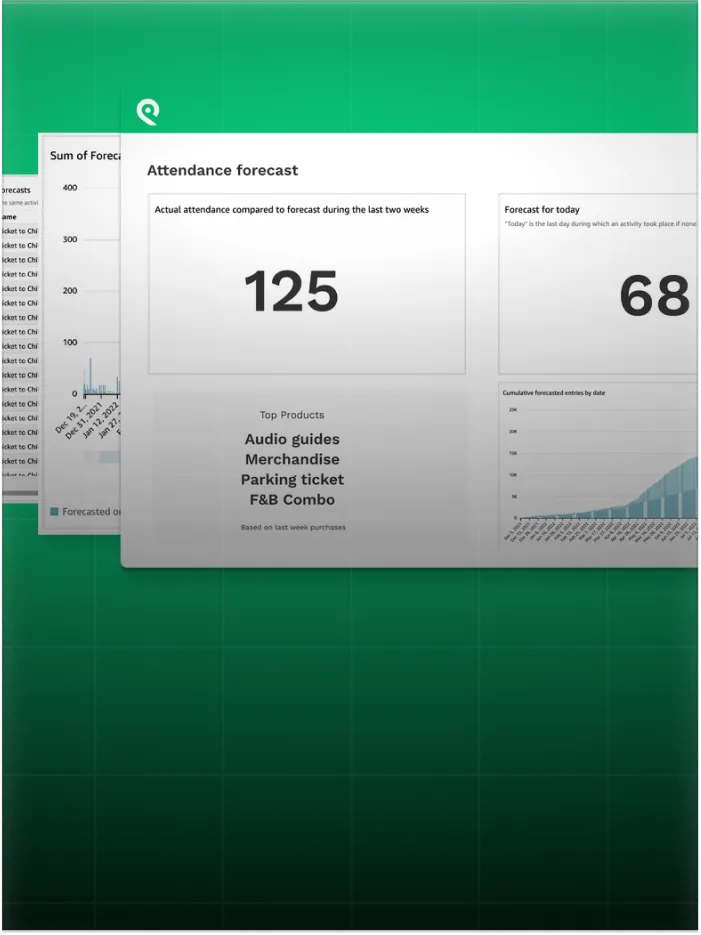Click the 300 y-axis label in back chart
Image resolution: width=701 pixels, height=935 pixels.
(70, 239)
